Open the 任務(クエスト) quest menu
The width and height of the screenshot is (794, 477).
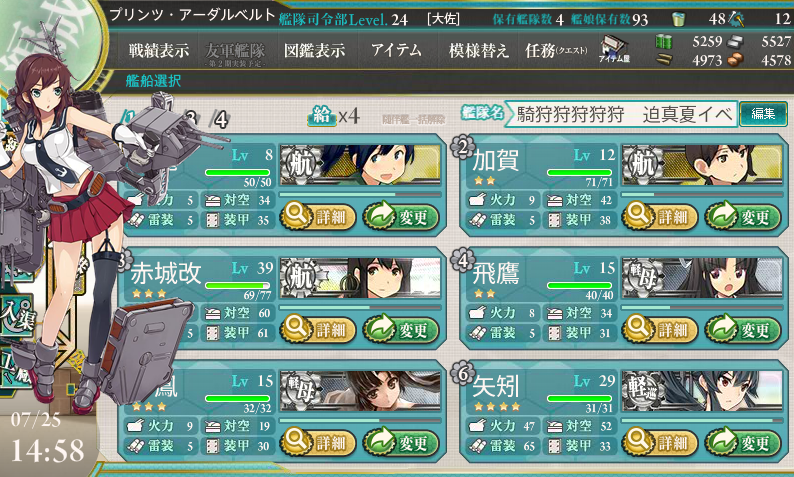click(x=556, y=50)
